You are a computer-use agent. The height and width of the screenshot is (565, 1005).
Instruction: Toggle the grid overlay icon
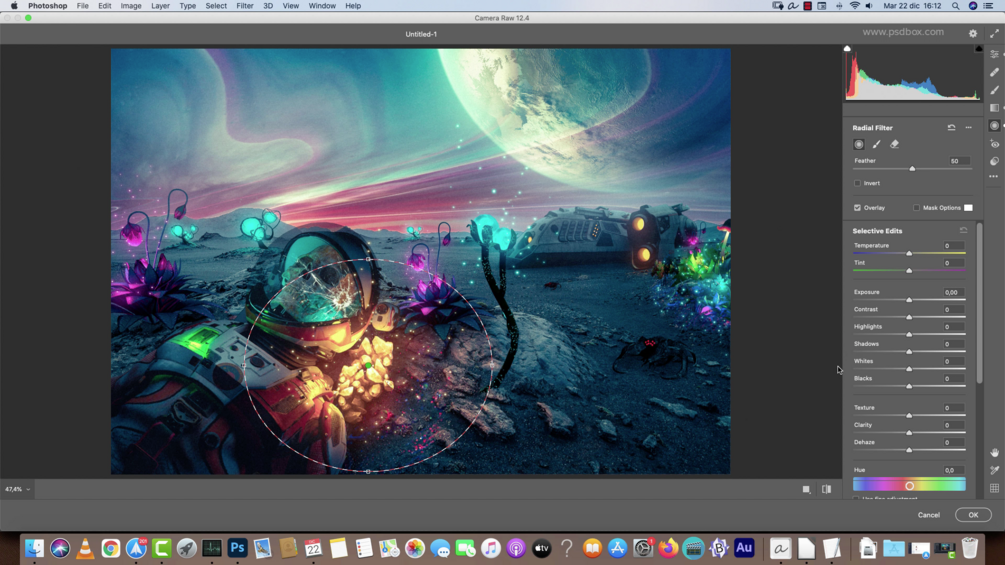pyautogui.click(x=994, y=488)
